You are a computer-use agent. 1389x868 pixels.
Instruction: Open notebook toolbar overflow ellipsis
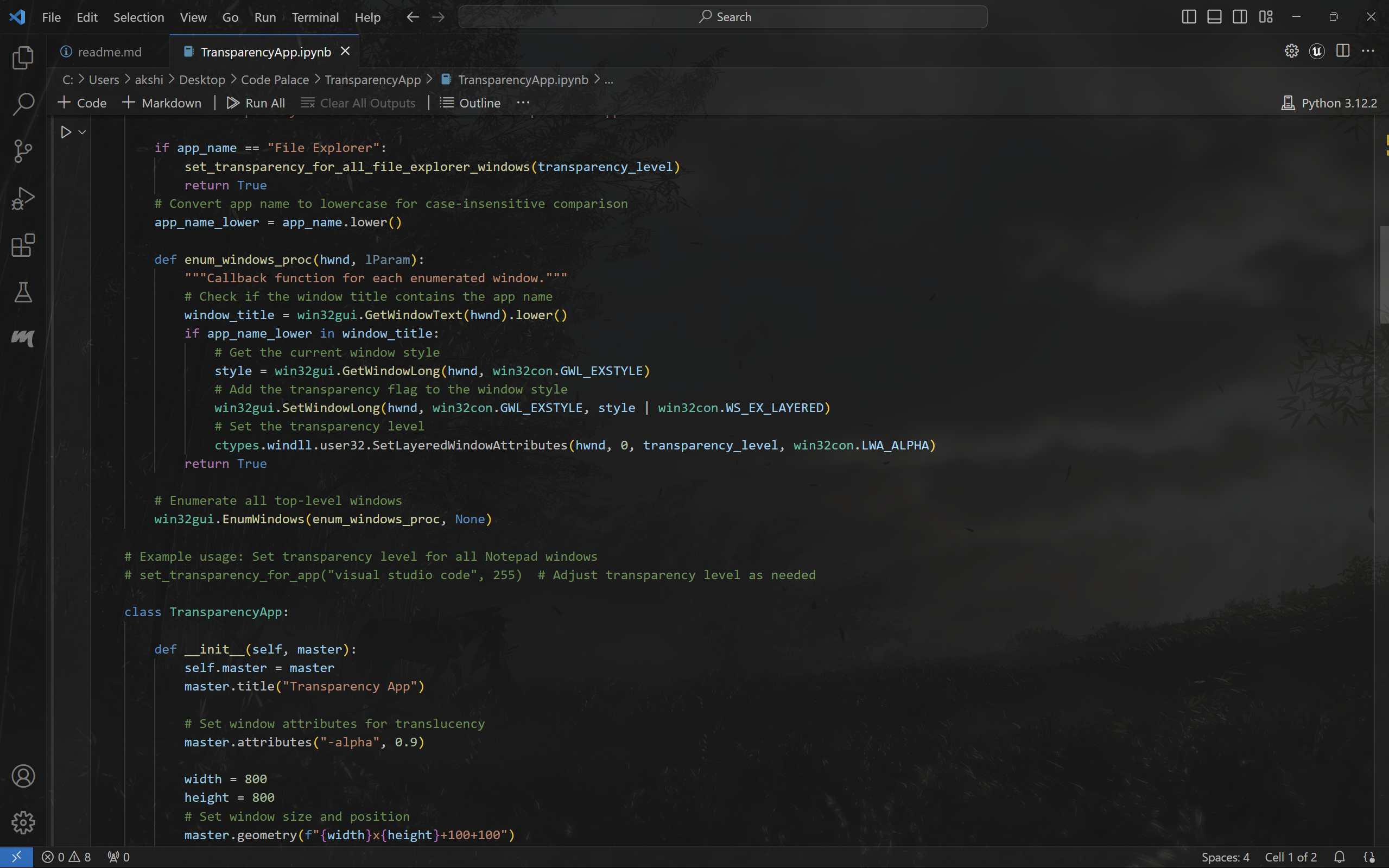click(523, 103)
